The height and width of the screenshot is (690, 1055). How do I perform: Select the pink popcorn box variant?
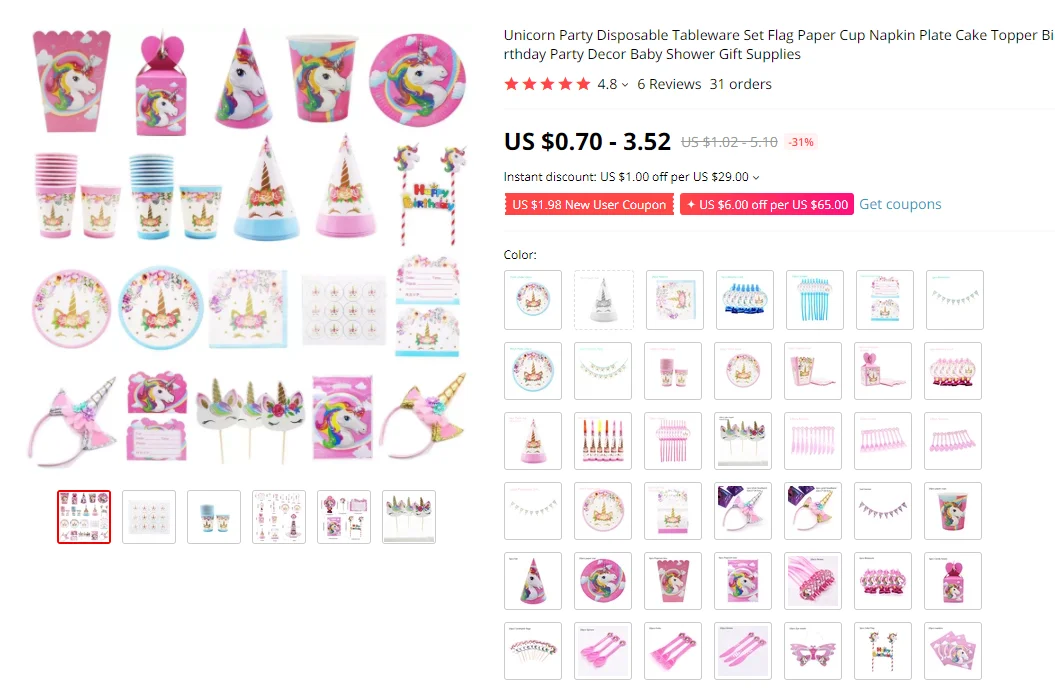[813, 371]
